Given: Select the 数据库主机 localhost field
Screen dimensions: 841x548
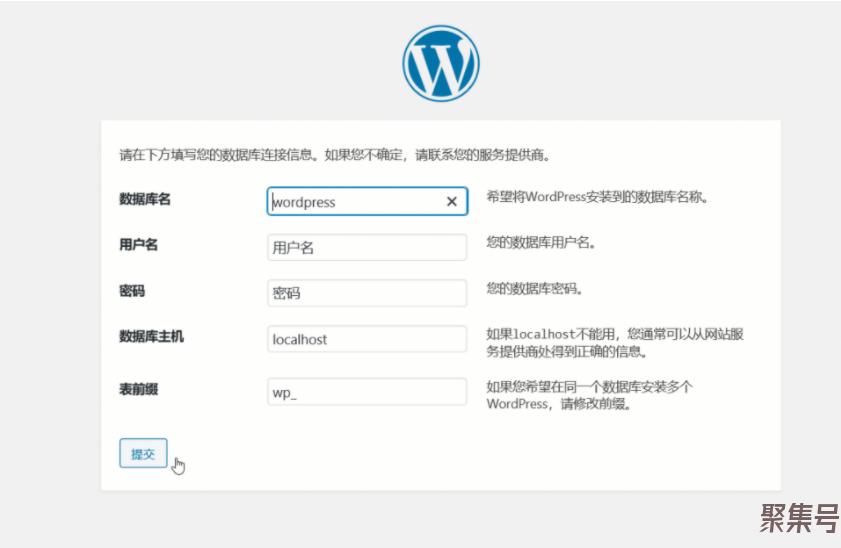Looking at the screenshot, I should point(367,339).
